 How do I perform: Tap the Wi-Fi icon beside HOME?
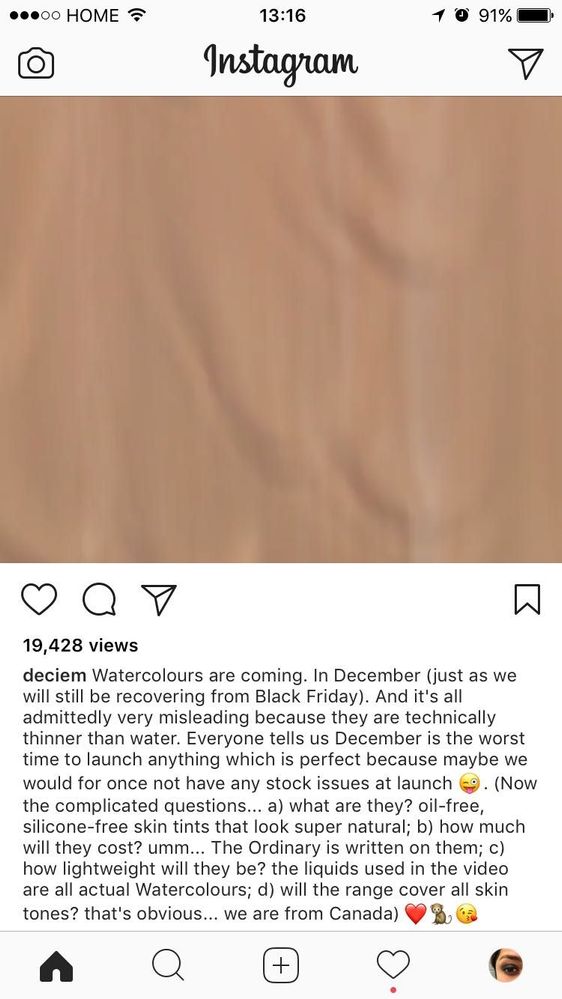tap(135, 15)
